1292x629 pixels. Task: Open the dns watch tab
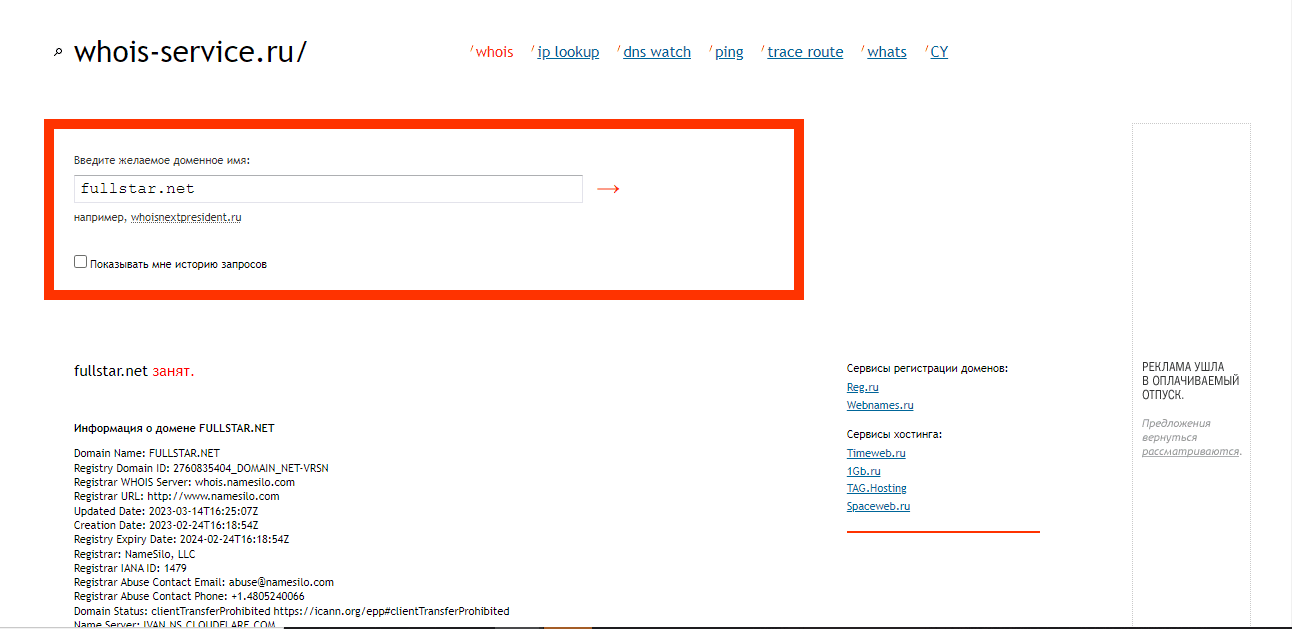(657, 52)
